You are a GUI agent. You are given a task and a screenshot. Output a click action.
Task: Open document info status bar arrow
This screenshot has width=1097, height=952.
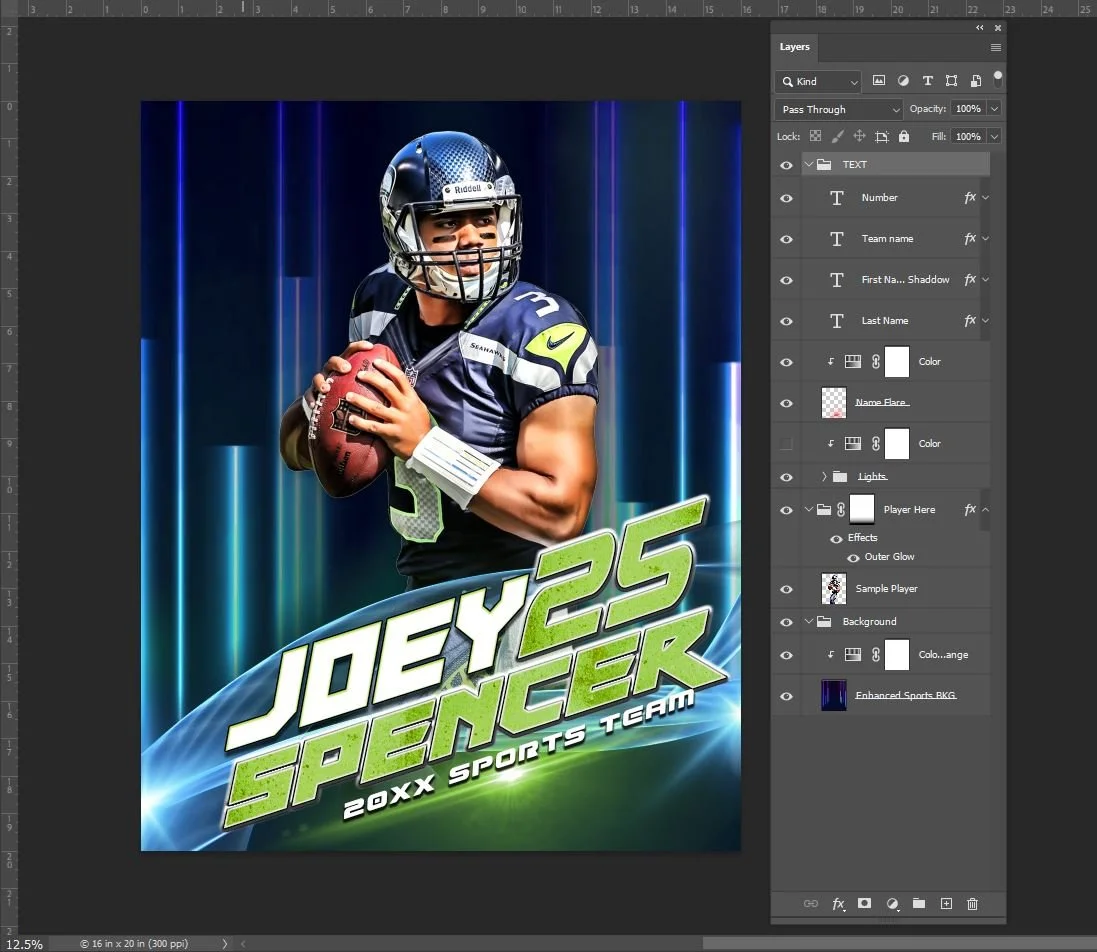(x=225, y=944)
